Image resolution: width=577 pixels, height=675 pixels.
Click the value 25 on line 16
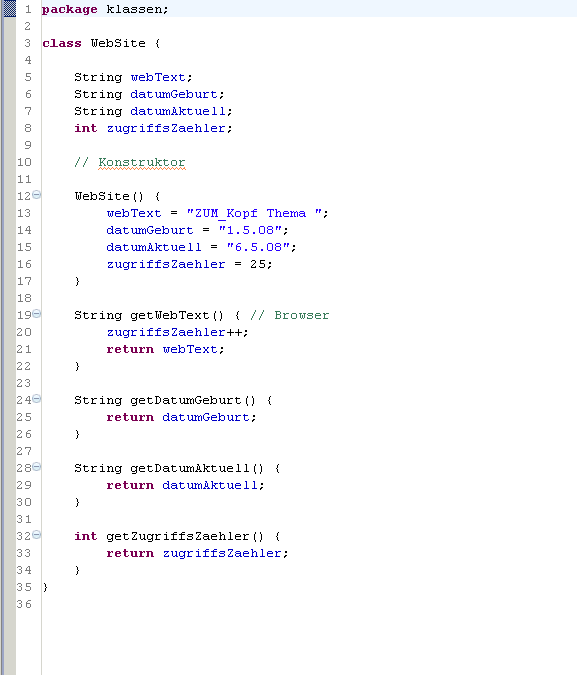[x=258, y=264]
